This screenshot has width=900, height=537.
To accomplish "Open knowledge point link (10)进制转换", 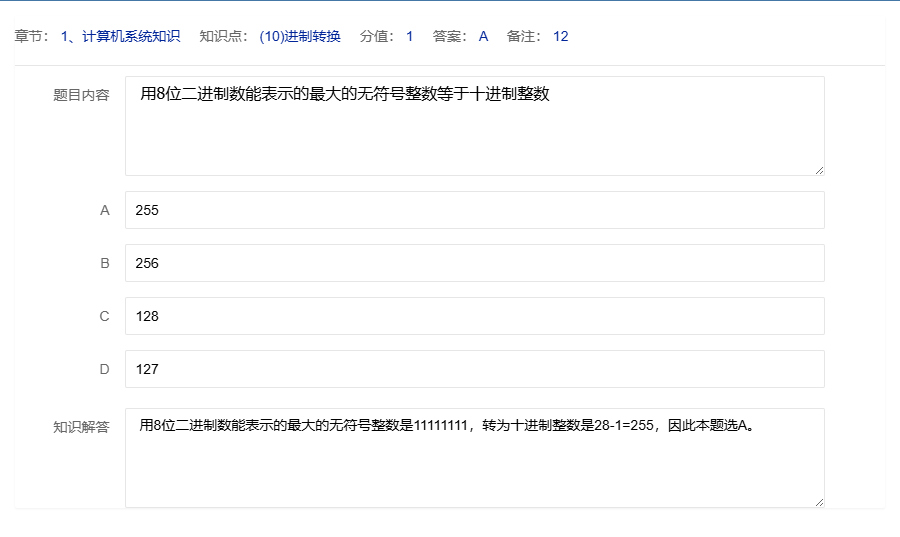I will point(300,37).
